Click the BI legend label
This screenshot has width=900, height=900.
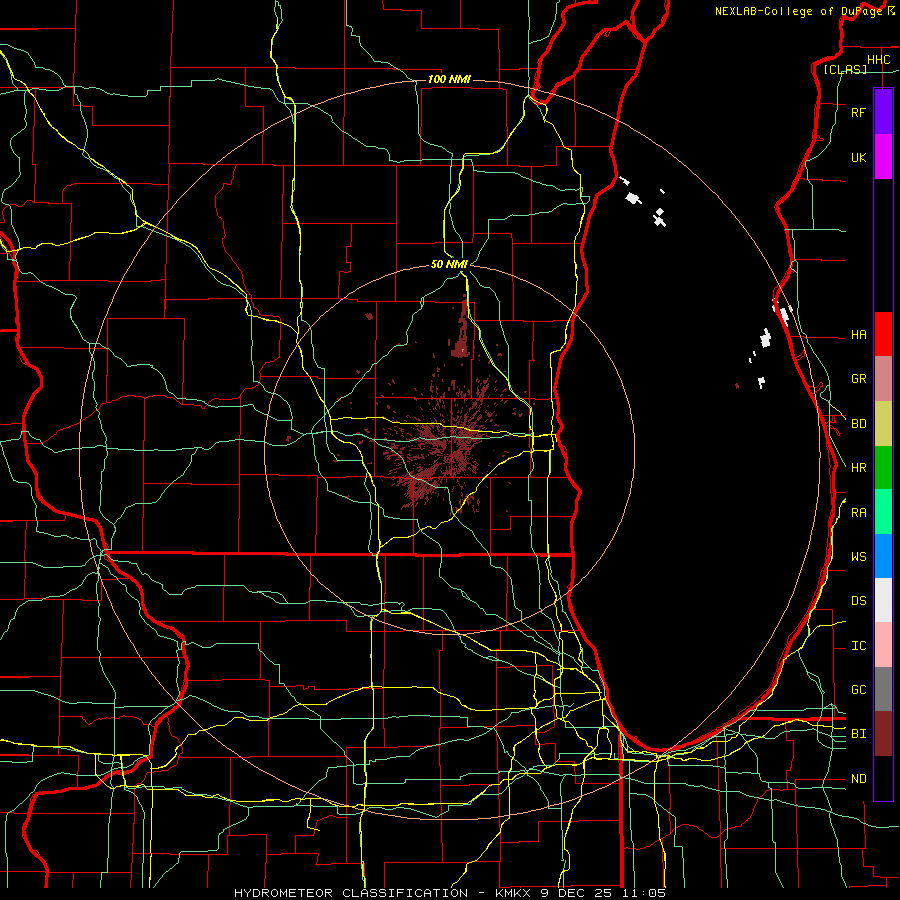(858, 734)
